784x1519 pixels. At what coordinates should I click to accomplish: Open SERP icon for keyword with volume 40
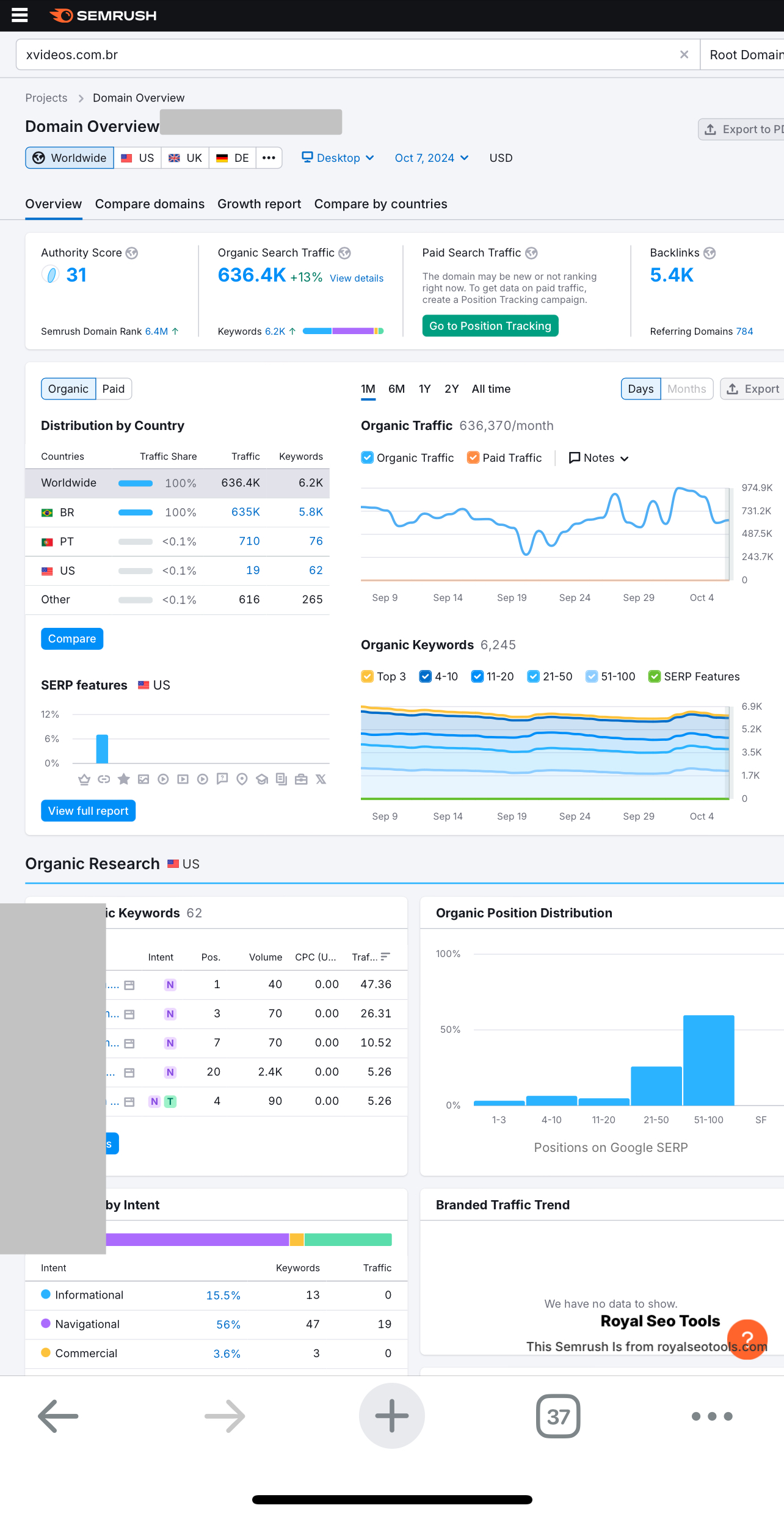(x=129, y=985)
